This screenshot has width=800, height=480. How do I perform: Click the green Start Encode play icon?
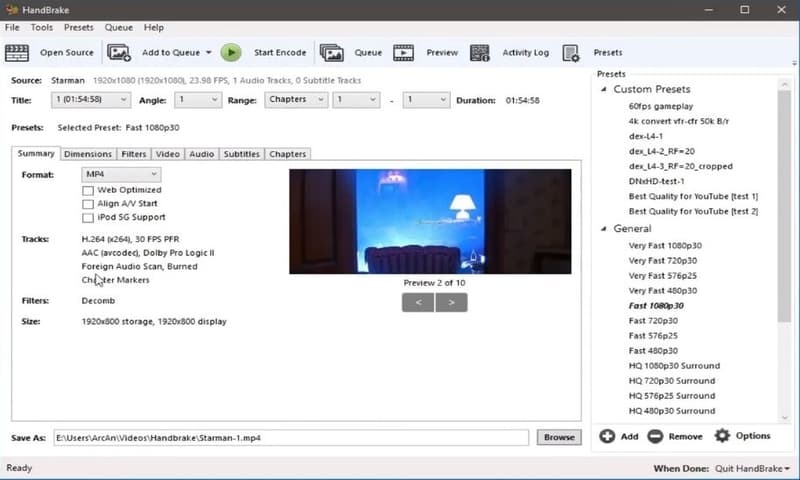[231, 53]
